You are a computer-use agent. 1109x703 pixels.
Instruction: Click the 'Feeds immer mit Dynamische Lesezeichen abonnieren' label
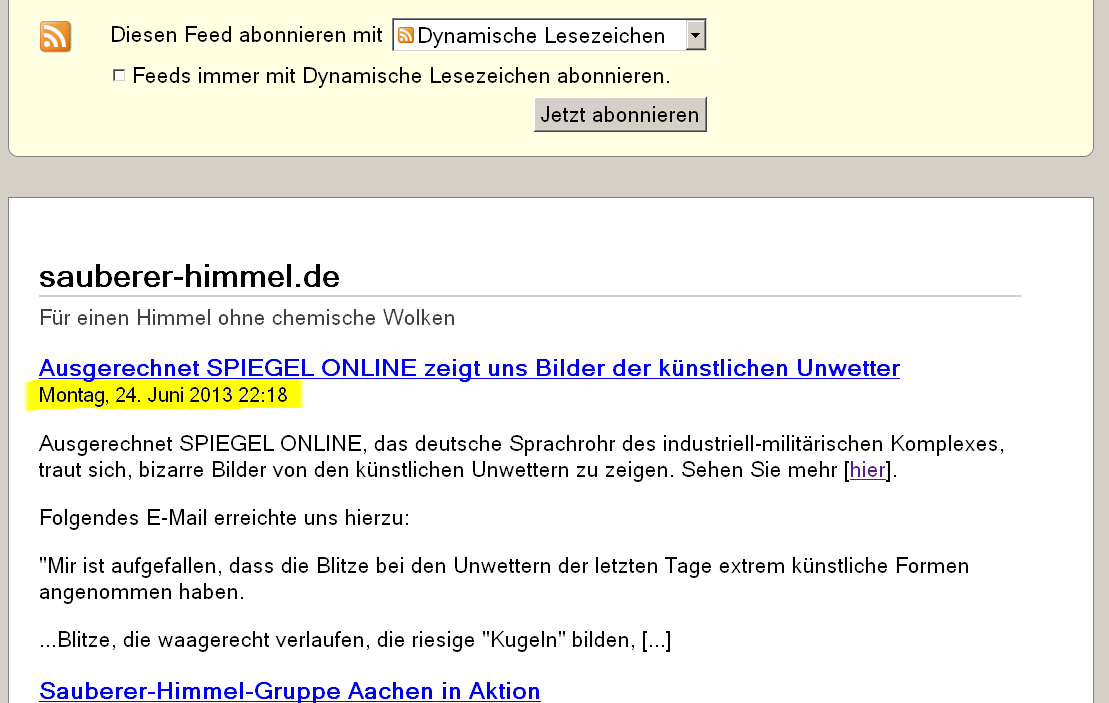400,76
